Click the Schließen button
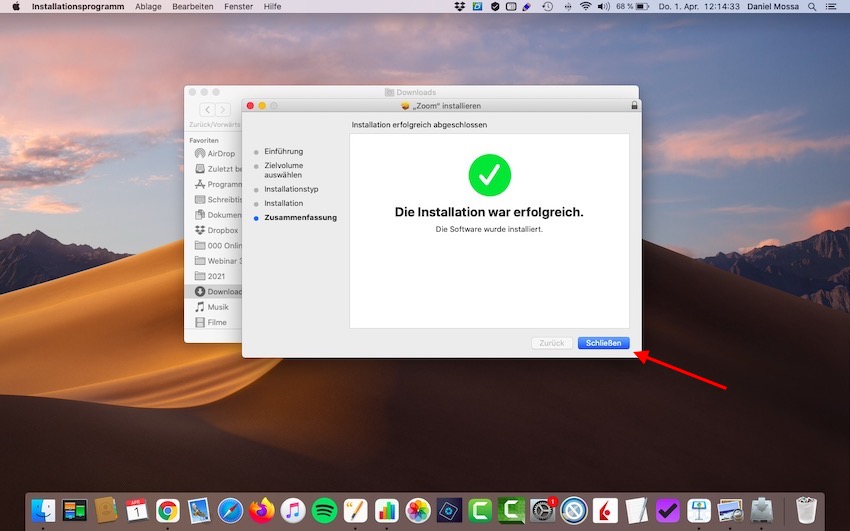The image size is (850, 531). (x=603, y=343)
